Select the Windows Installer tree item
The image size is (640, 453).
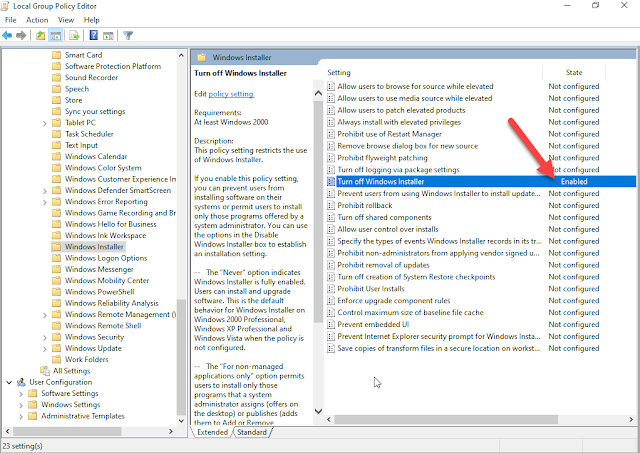point(94,246)
